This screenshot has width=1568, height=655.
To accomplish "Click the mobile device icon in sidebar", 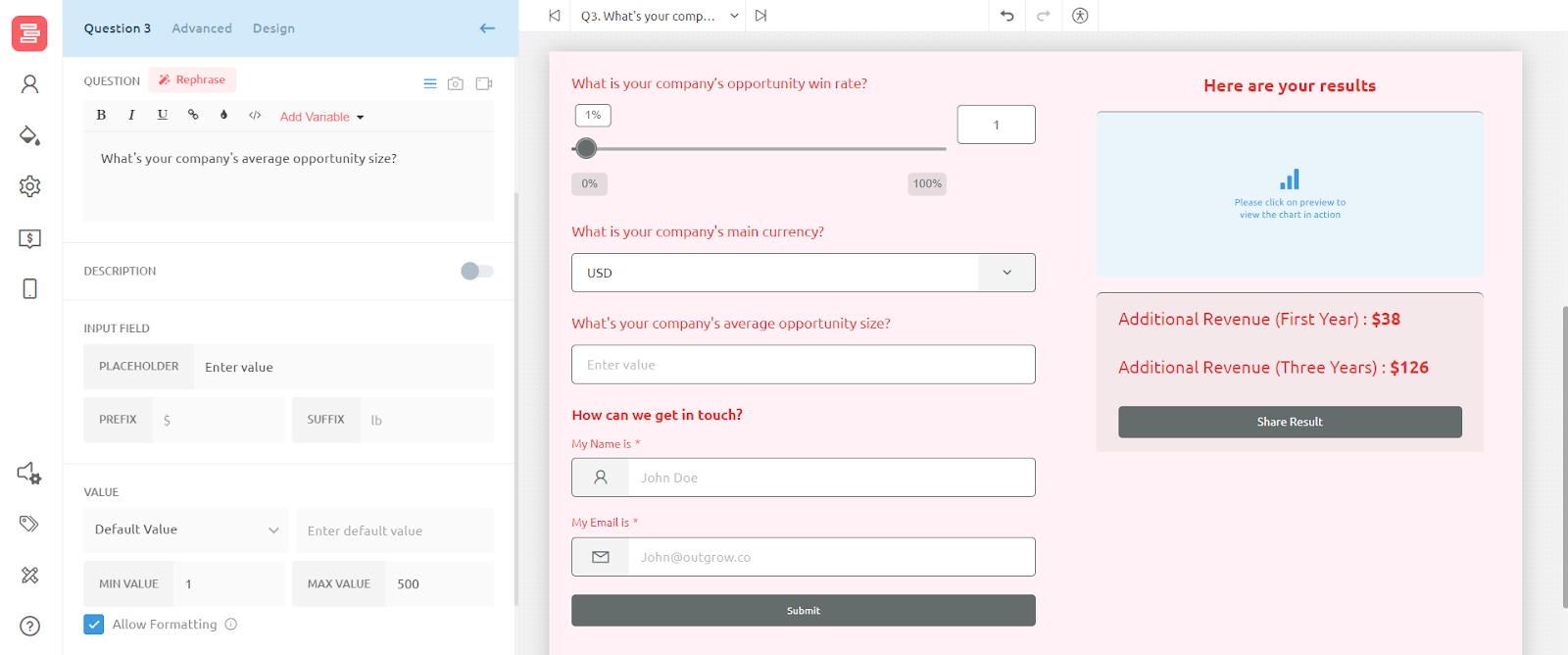I will [x=29, y=288].
